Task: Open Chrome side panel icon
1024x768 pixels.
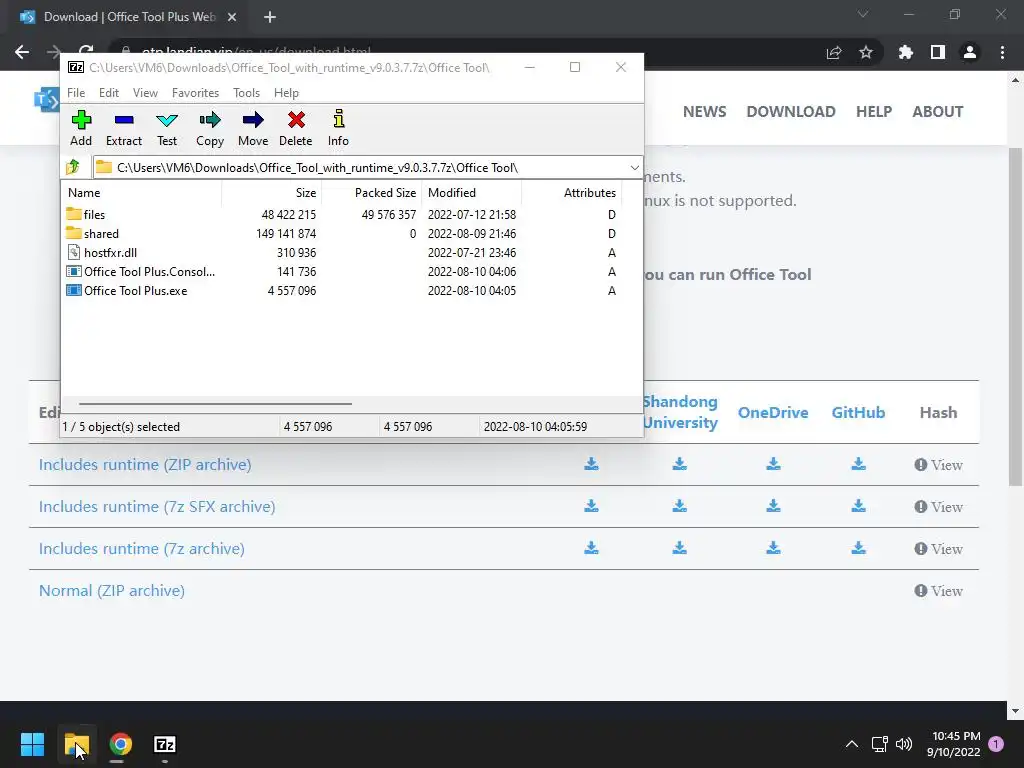Action: click(938, 52)
